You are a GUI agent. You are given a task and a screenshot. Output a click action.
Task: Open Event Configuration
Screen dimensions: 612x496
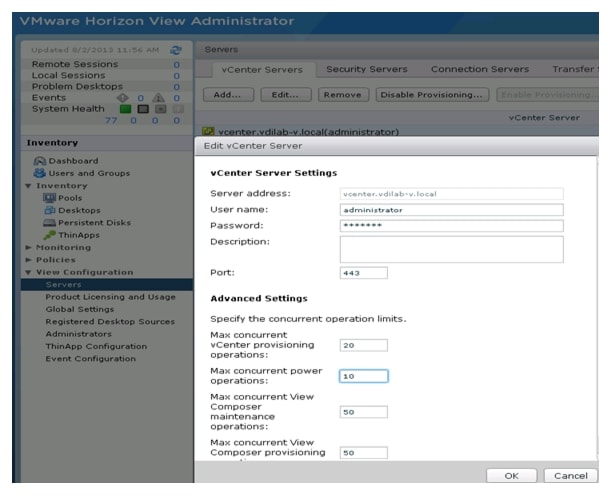coord(91,359)
